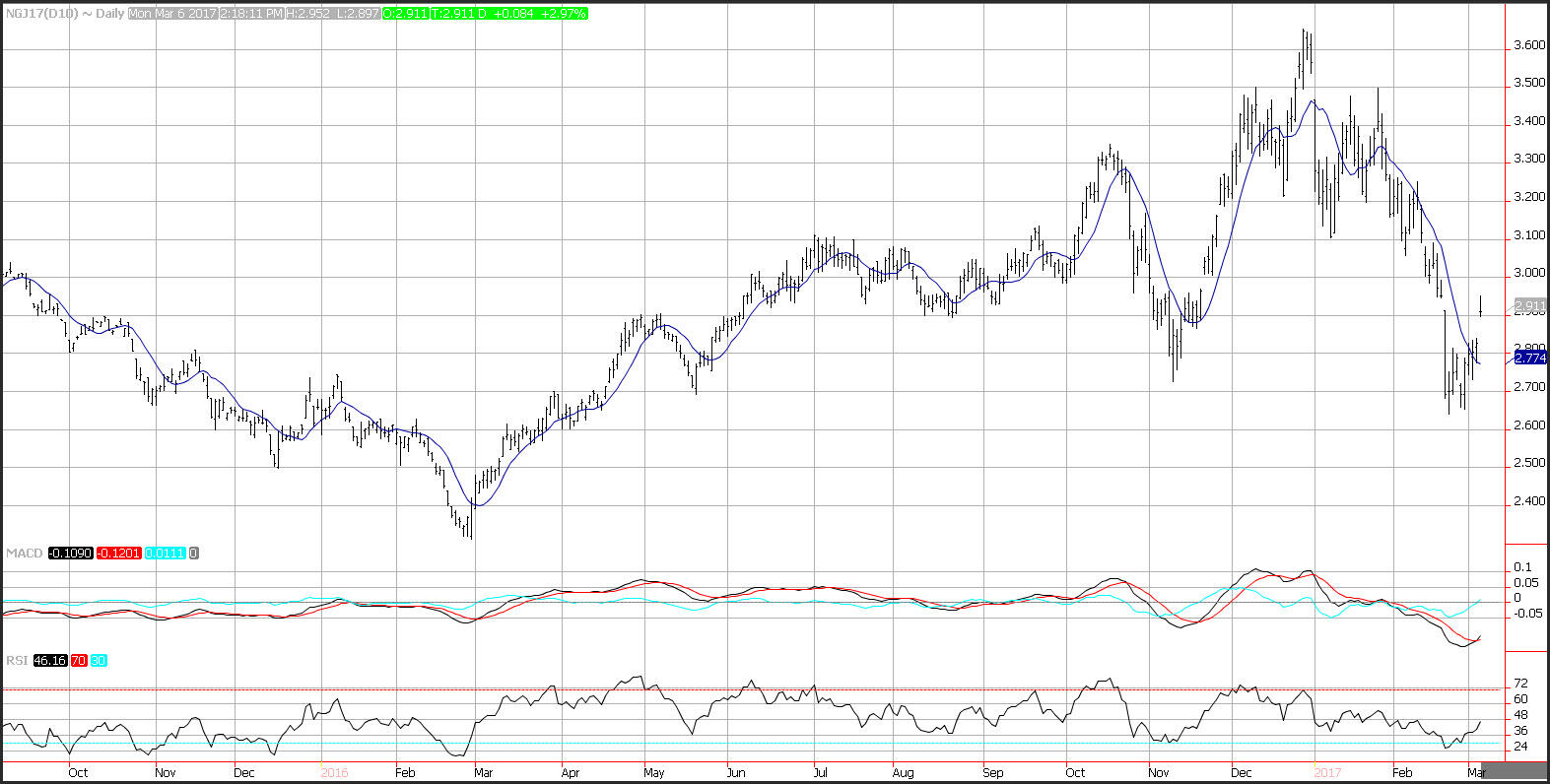Click the 2:18:11 PM time box

tap(252, 14)
